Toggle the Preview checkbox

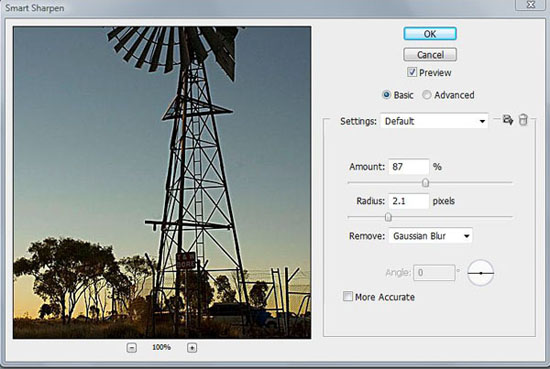pyautogui.click(x=412, y=72)
